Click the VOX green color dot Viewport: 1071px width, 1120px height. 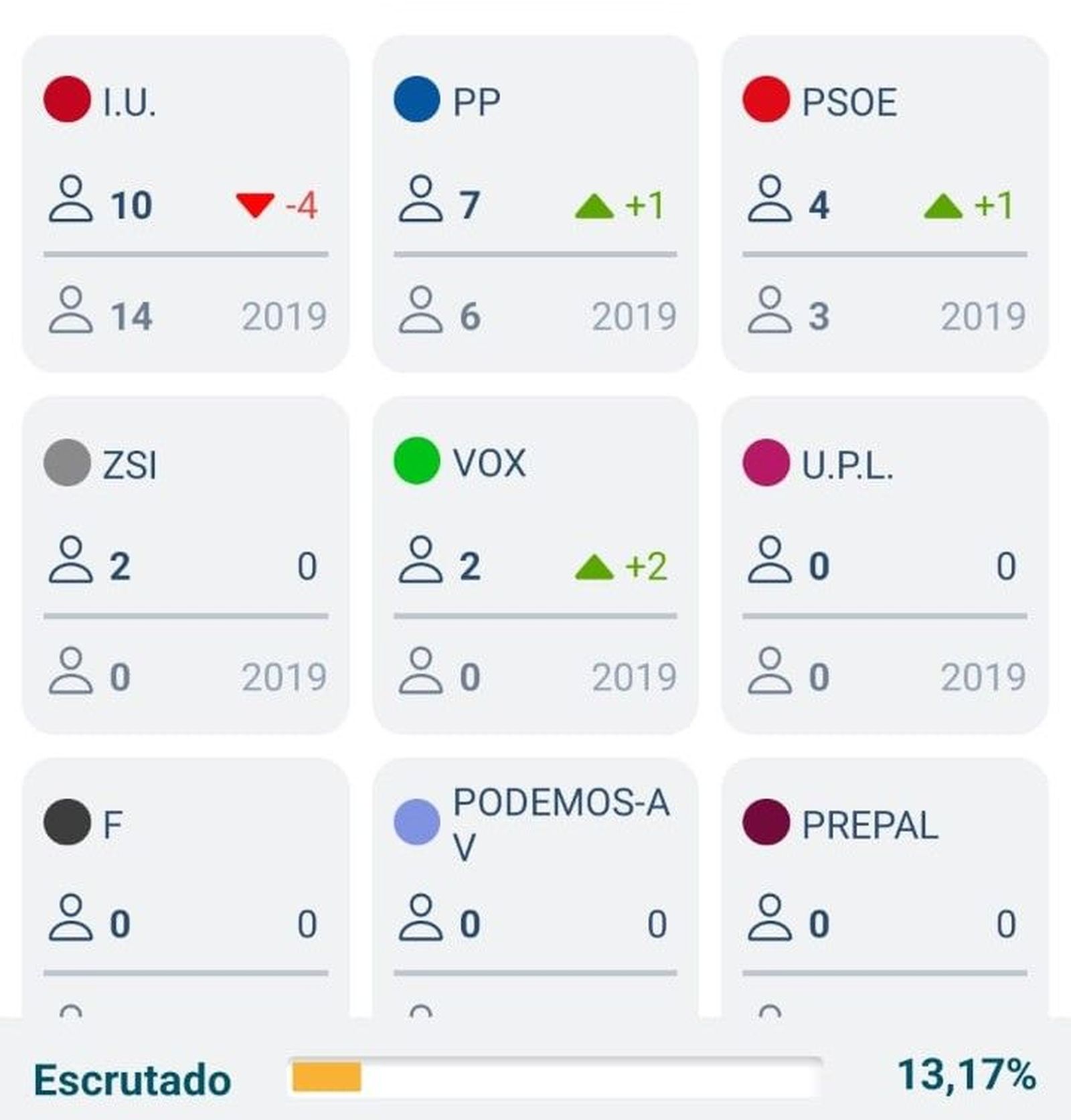(416, 461)
